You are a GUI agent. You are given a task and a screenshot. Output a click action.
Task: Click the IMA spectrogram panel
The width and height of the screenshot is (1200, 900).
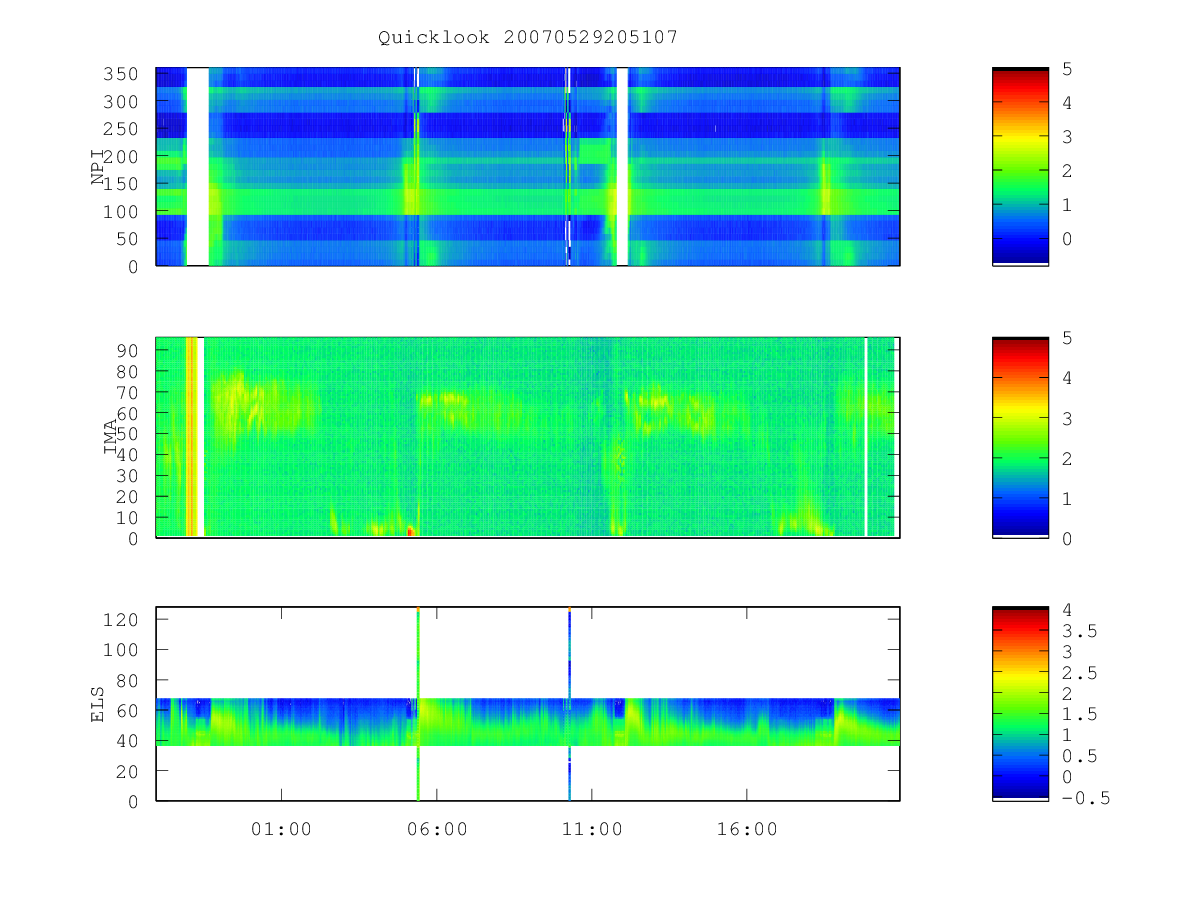pos(528,437)
